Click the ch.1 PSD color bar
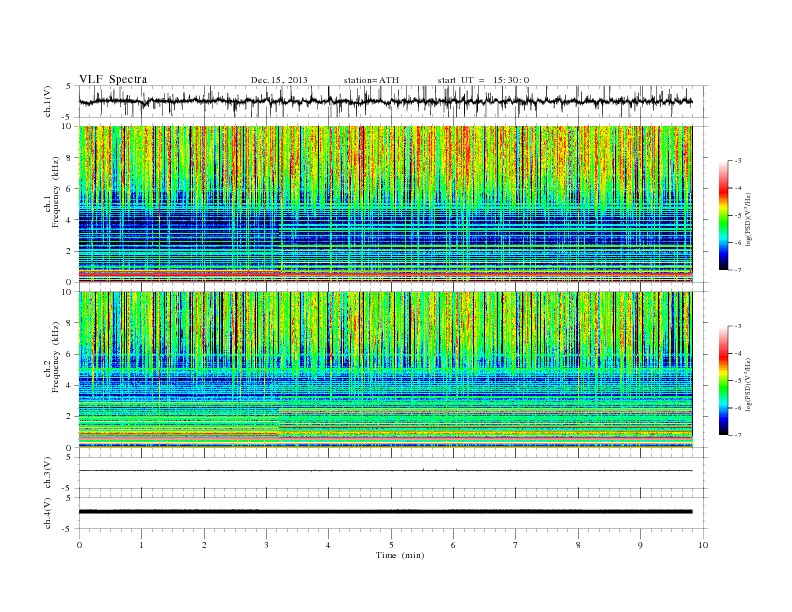The height and width of the screenshot is (612, 792). 723,215
